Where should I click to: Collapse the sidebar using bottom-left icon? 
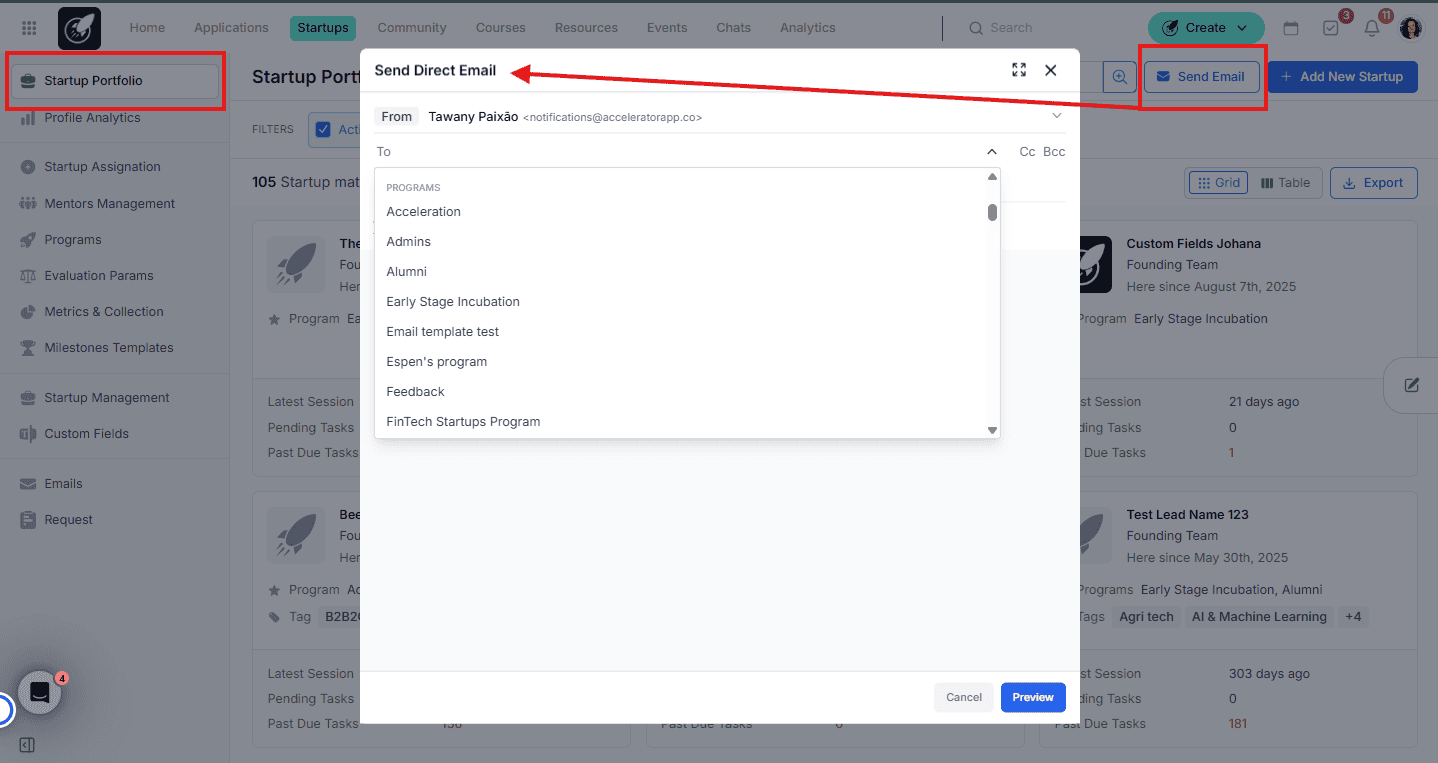(x=27, y=745)
